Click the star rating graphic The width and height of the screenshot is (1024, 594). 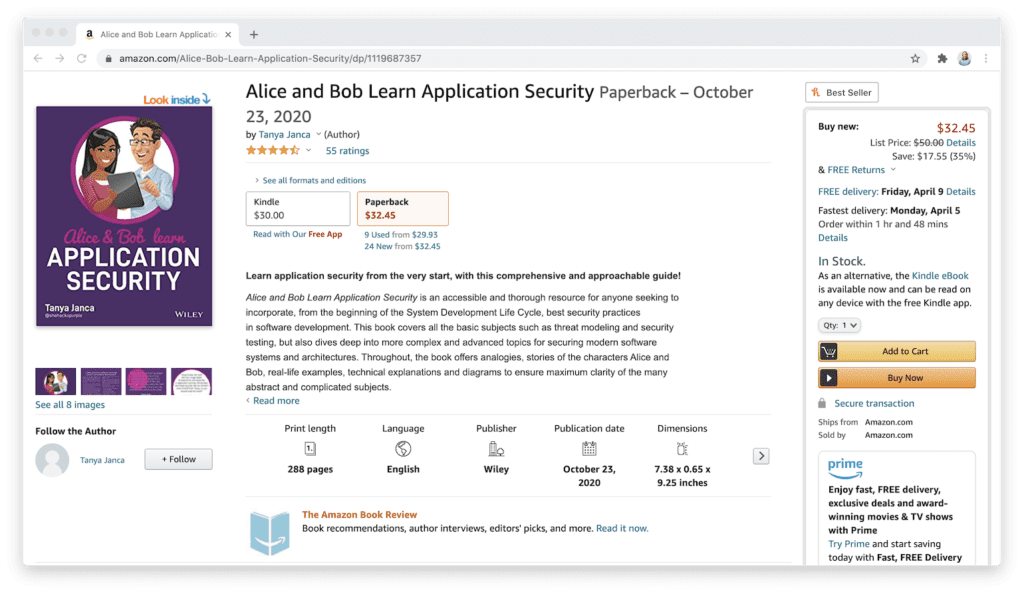click(x=273, y=151)
